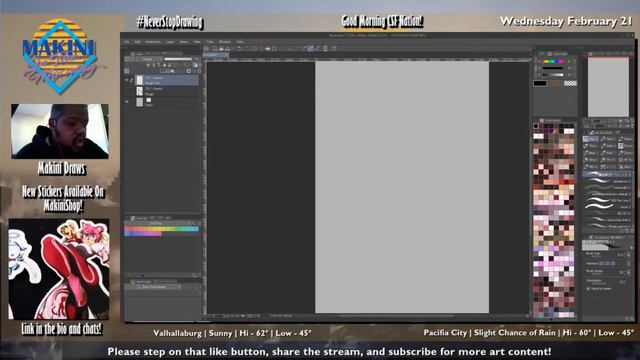Click the highlighted snap icon in command bar
The height and width of the screenshot is (360, 640).
311,49
